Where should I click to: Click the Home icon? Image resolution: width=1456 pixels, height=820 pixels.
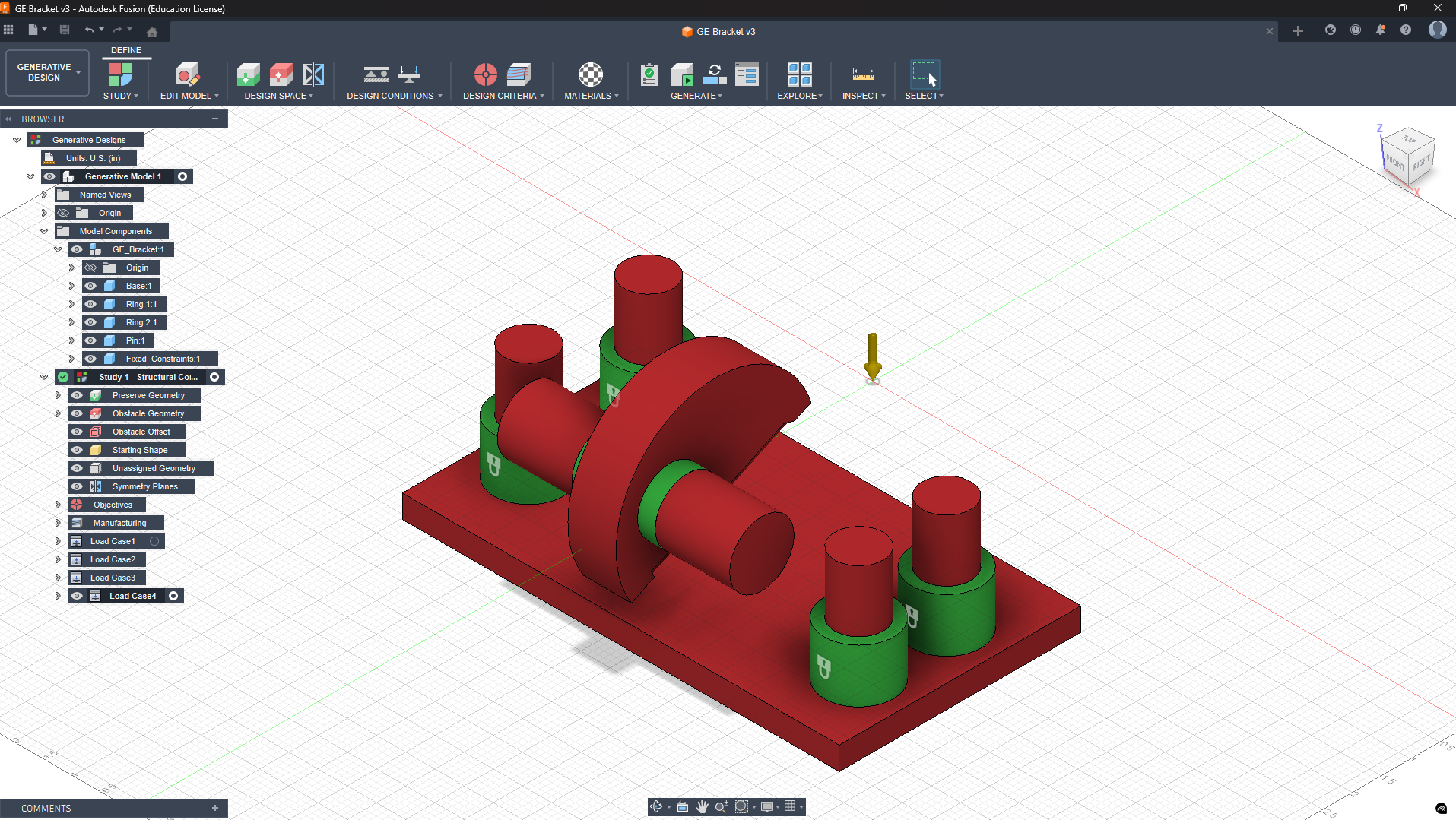coord(152,32)
